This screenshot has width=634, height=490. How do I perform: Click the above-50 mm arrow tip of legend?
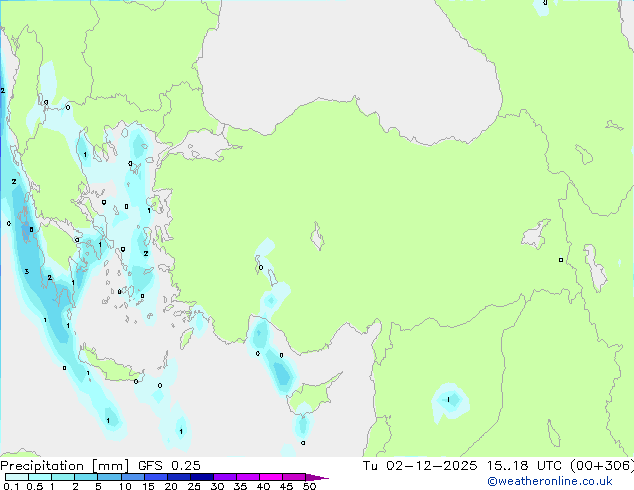click(317, 477)
